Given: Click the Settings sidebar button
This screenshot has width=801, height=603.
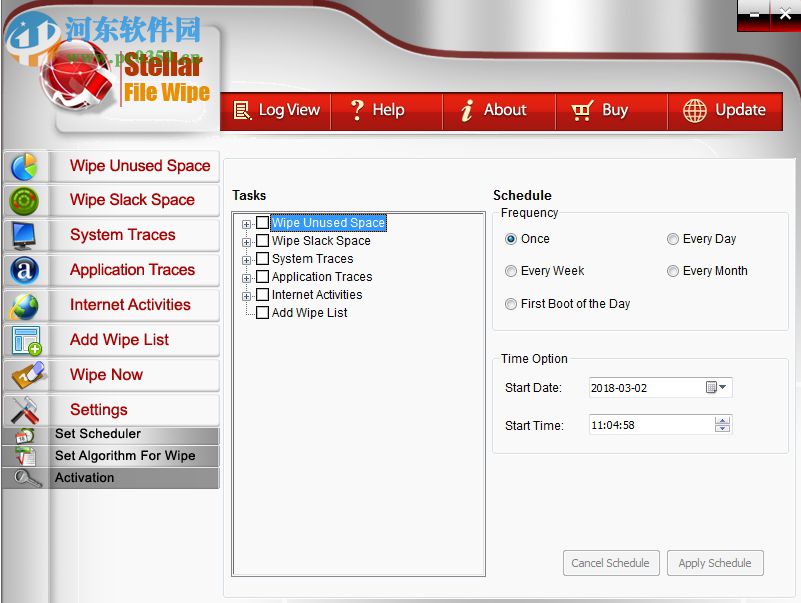Looking at the screenshot, I should (111, 410).
